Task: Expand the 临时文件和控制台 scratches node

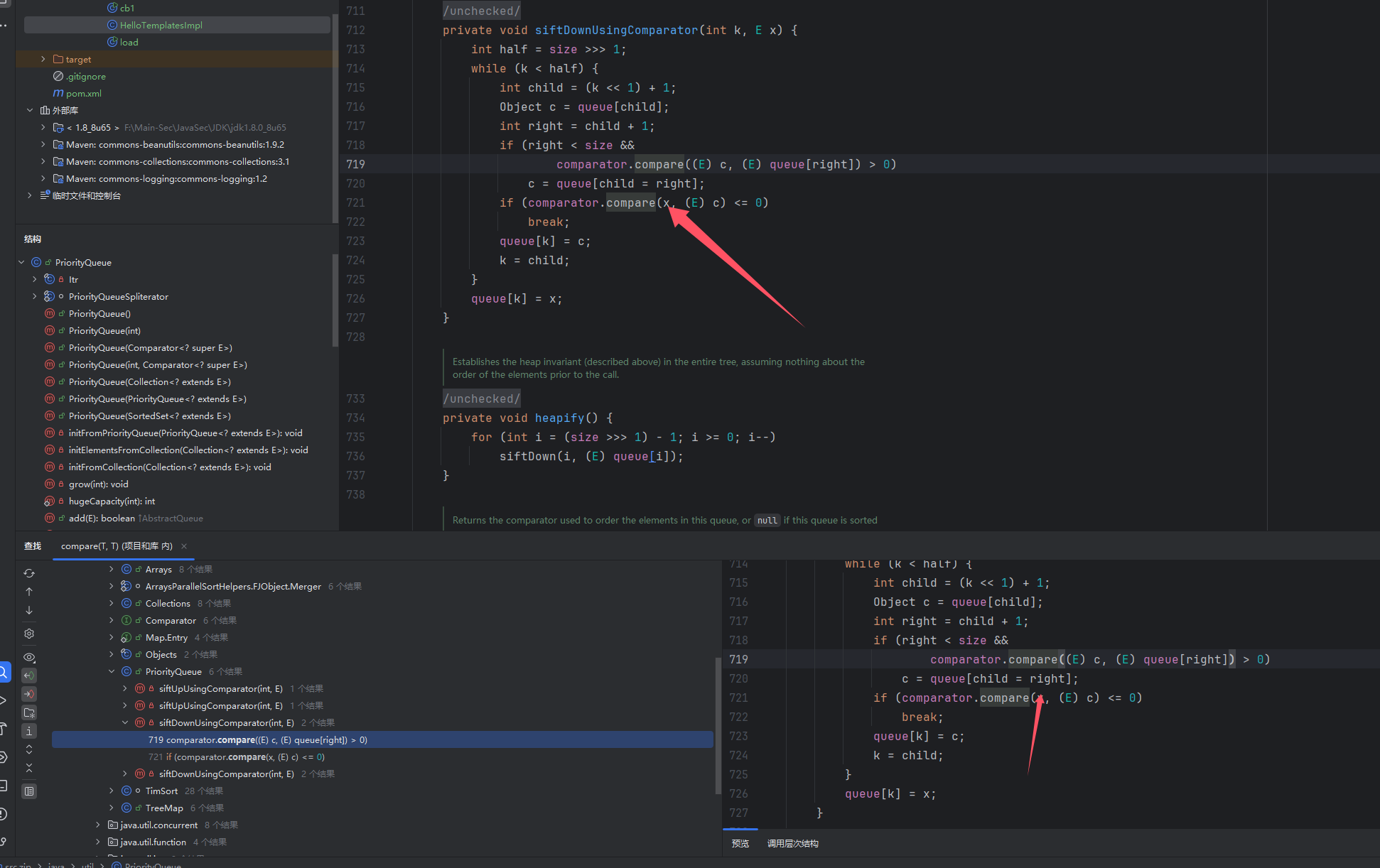Action: point(30,195)
